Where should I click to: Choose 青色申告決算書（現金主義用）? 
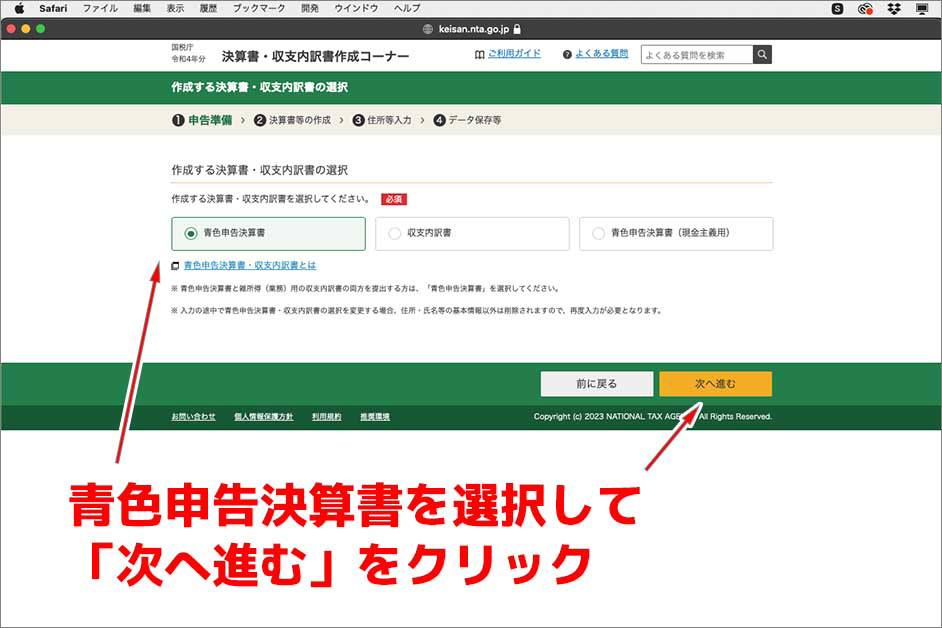pos(599,233)
